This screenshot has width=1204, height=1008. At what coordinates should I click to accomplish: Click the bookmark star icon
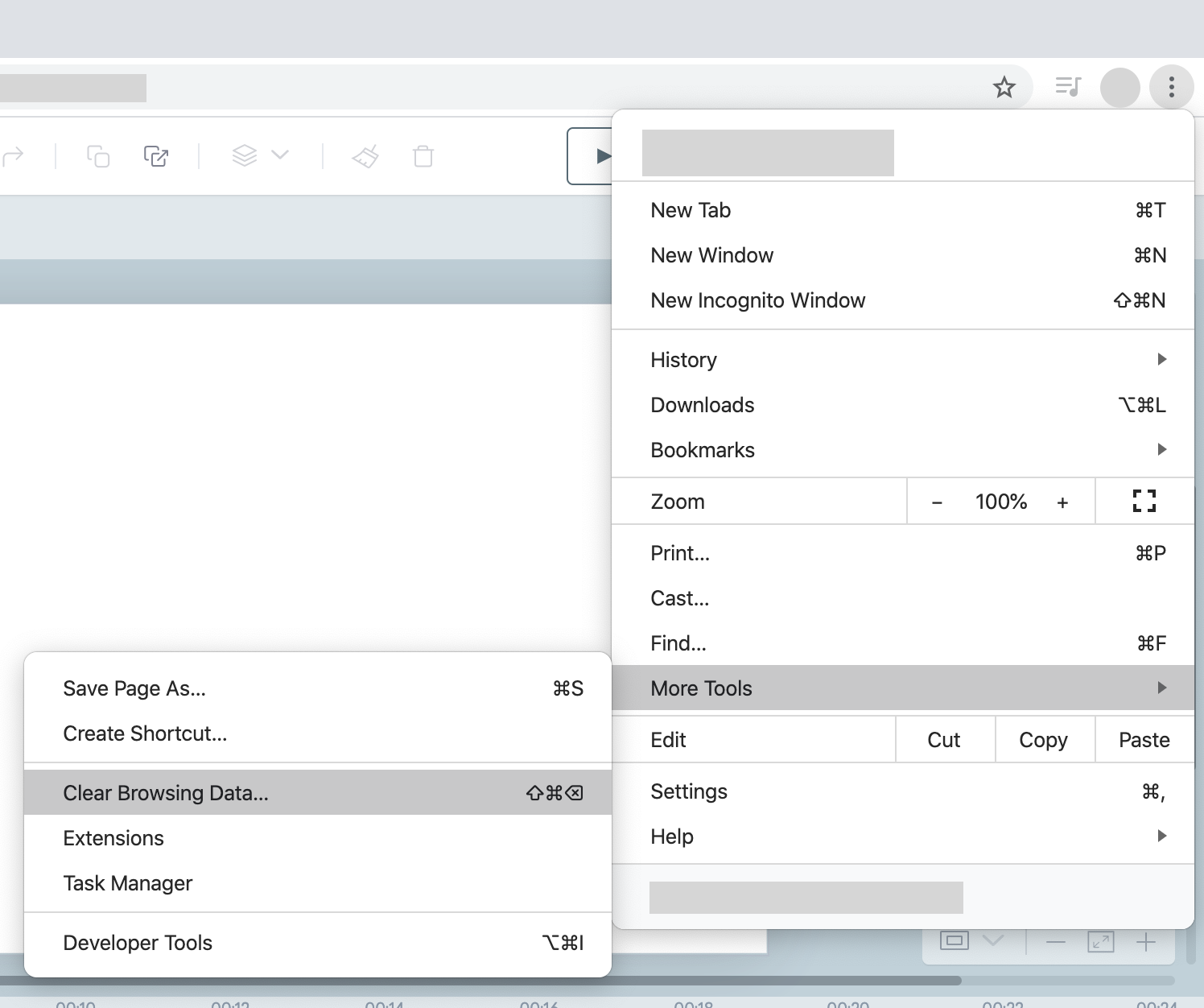(x=1004, y=87)
